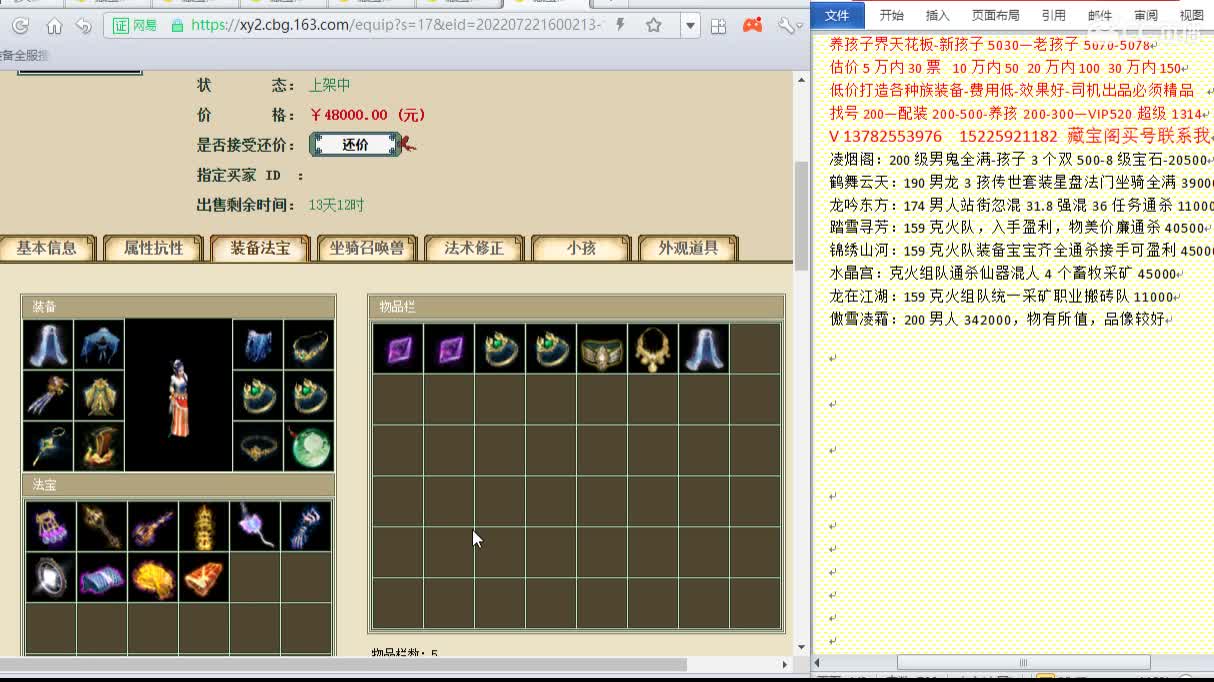Select the blue staff pendant equipment icon
Screen dimensions: 1214x682
[48, 447]
